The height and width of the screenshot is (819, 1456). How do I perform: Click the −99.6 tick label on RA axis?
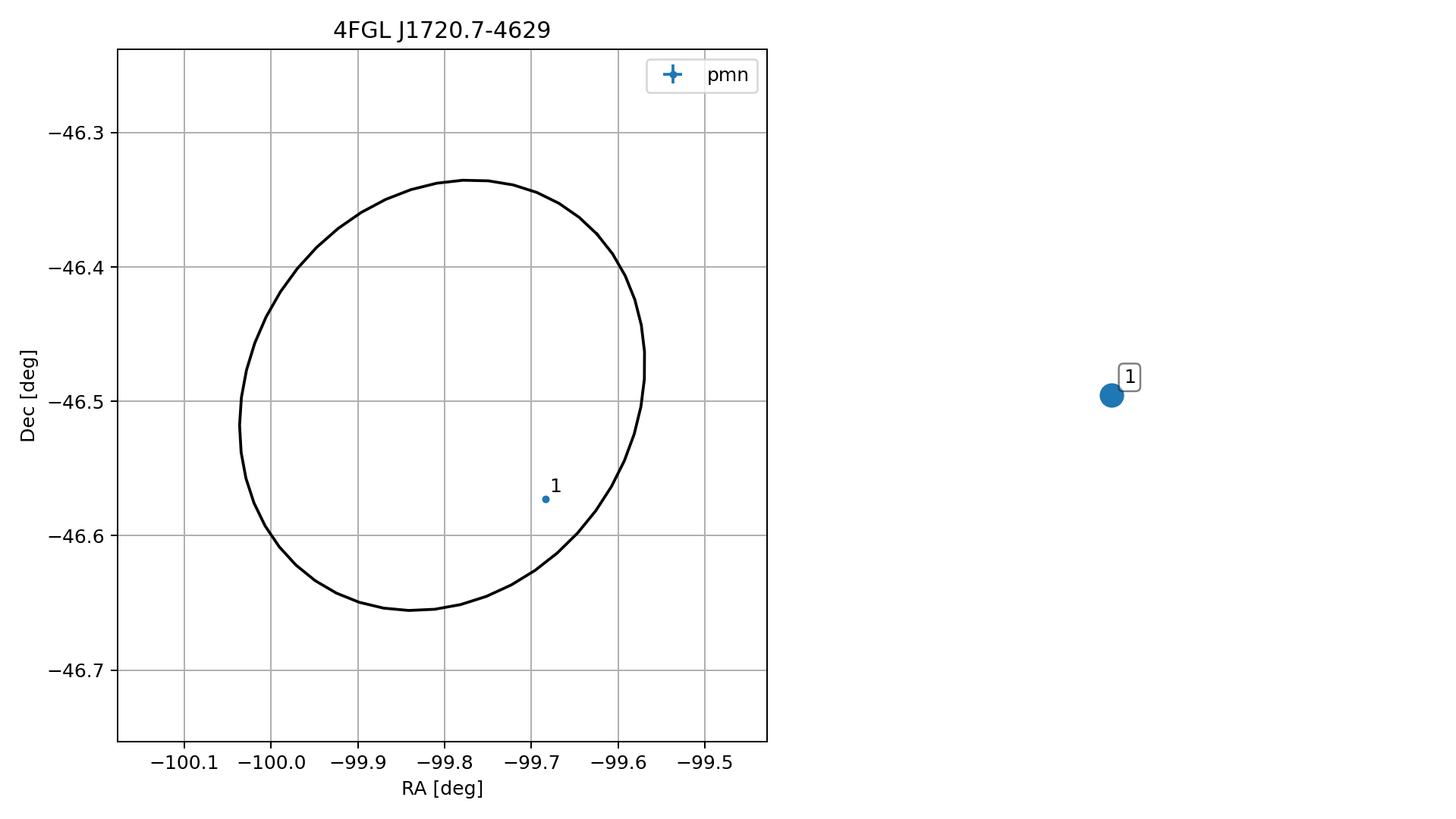(x=618, y=763)
